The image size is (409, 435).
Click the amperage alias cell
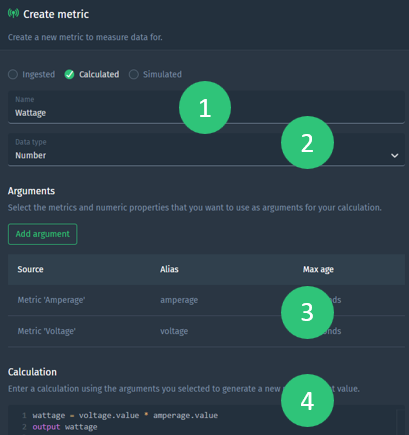pyautogui.click(x=179, y=300)
